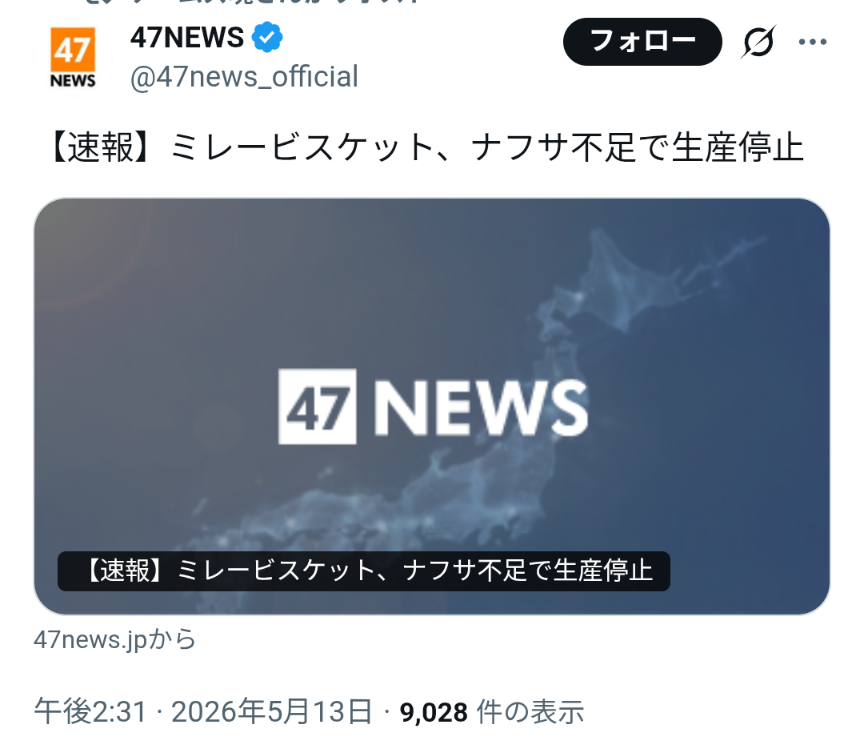Click the card headline caption overlay
862x749 pixels.
point(363,571)
